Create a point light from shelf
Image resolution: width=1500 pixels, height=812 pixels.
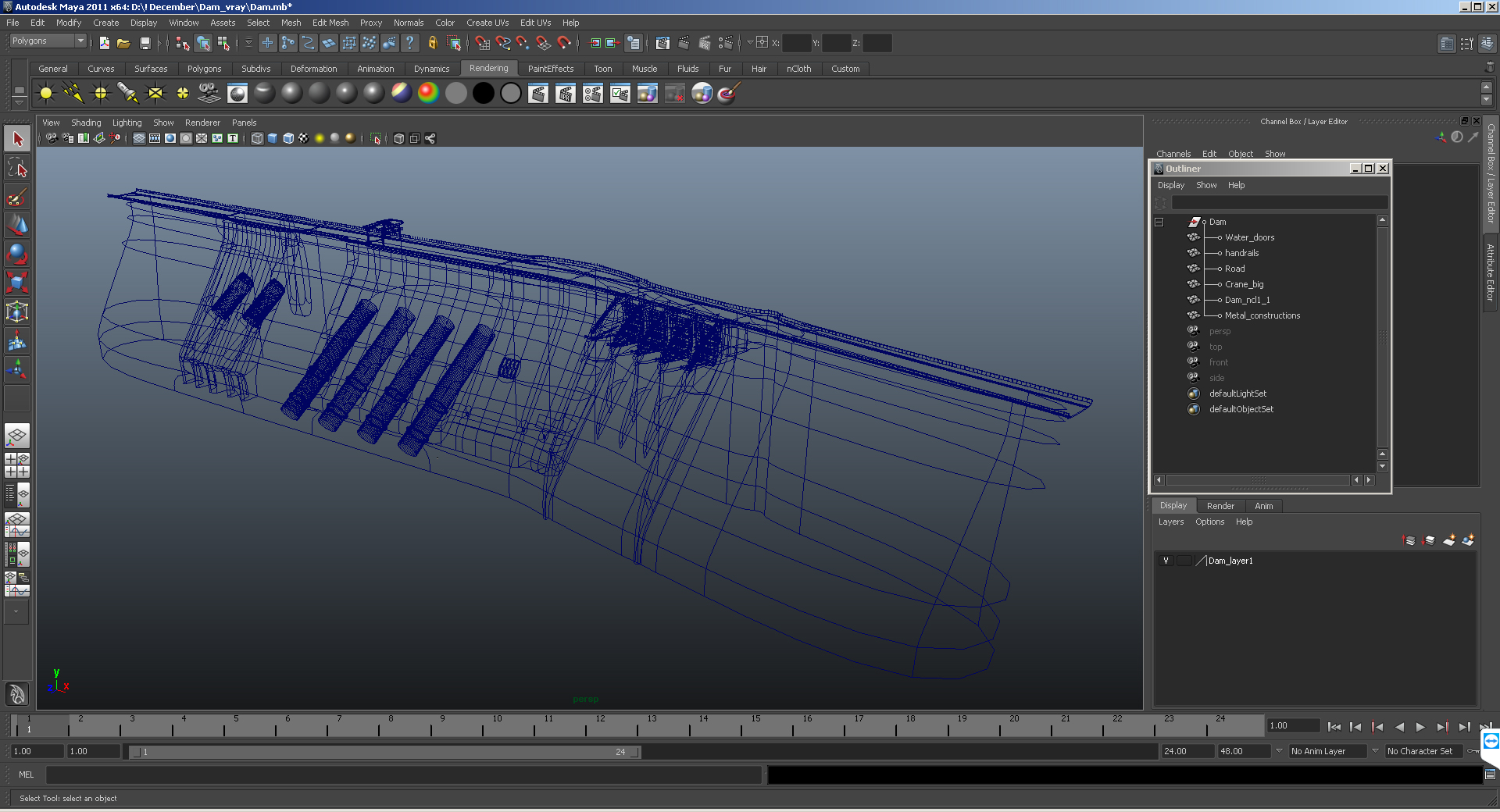(101, 94)
